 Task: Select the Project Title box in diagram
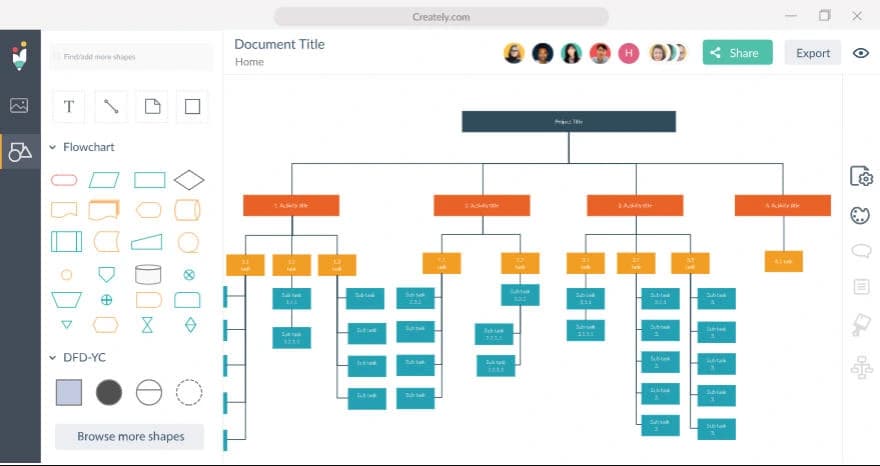coord(568,121)
